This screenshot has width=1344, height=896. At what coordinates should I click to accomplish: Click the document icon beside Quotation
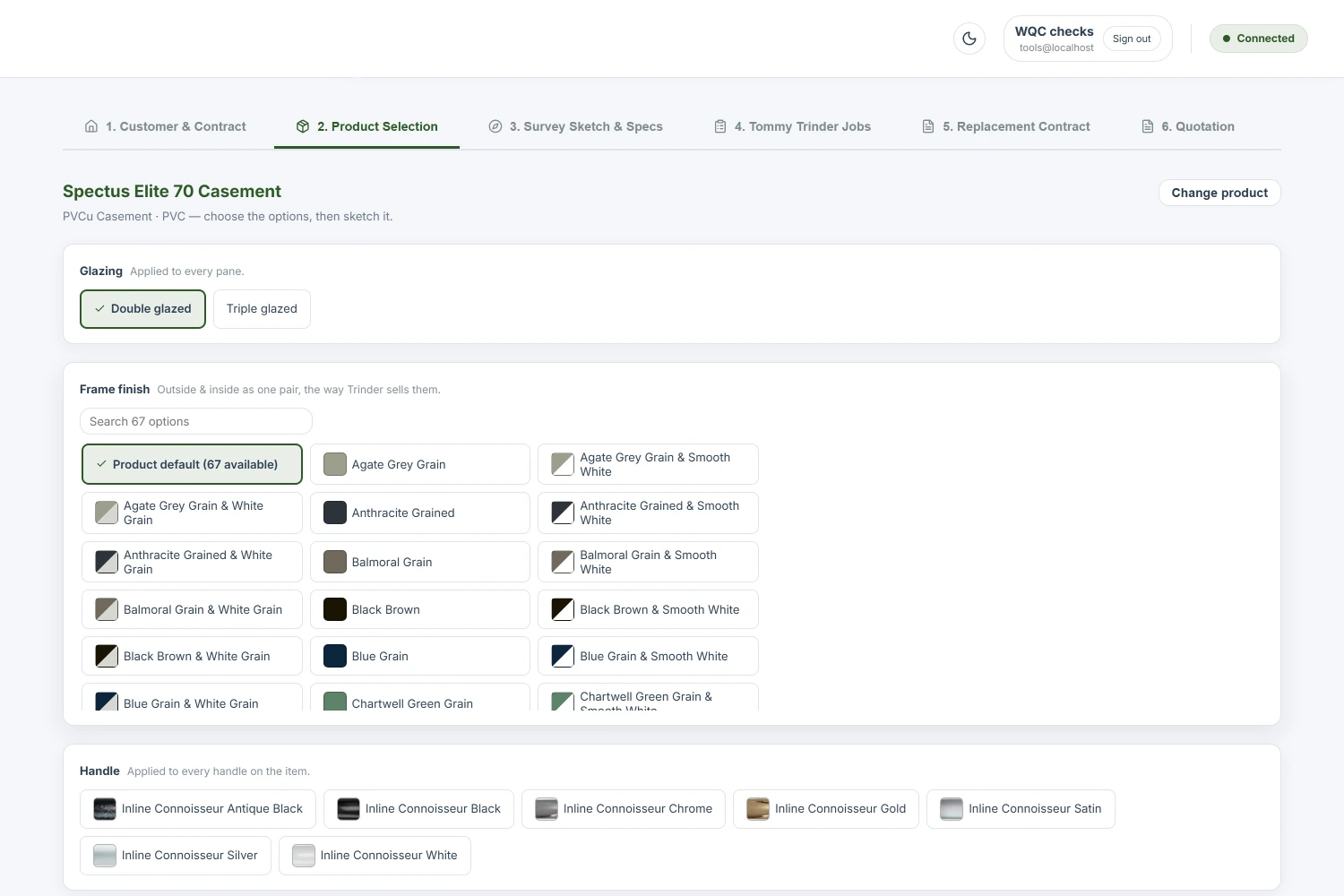coord(1148,126)
